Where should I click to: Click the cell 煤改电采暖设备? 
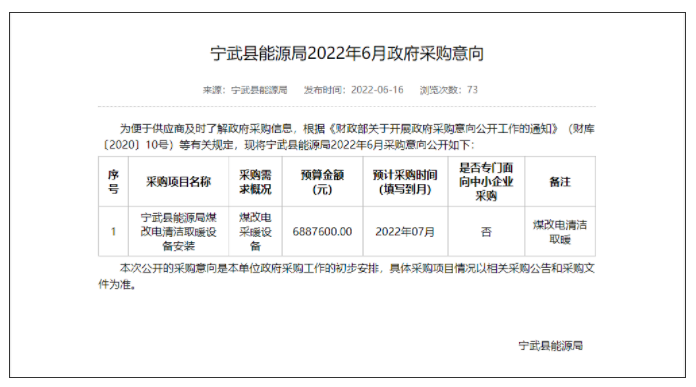pyautogui.click(x=255, y=232)
